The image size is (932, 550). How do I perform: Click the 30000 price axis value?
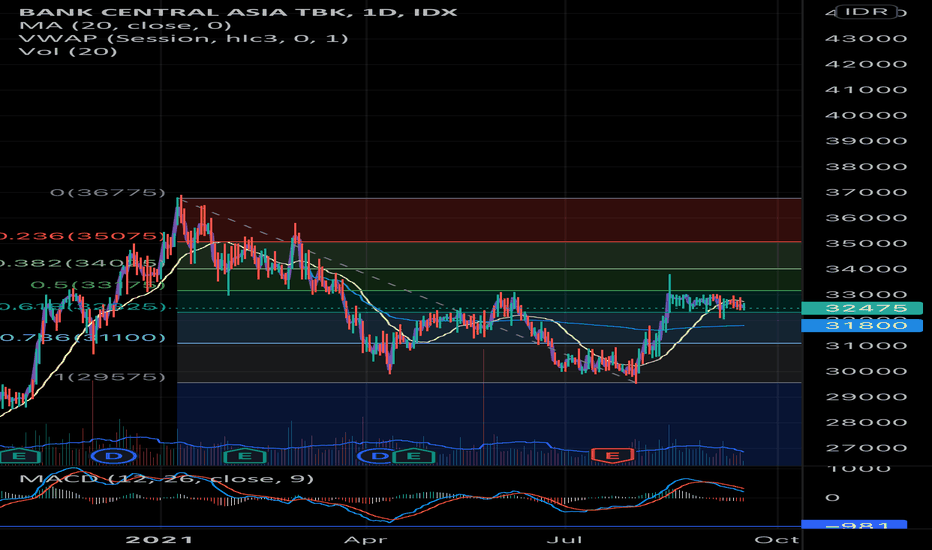point(866,372)
